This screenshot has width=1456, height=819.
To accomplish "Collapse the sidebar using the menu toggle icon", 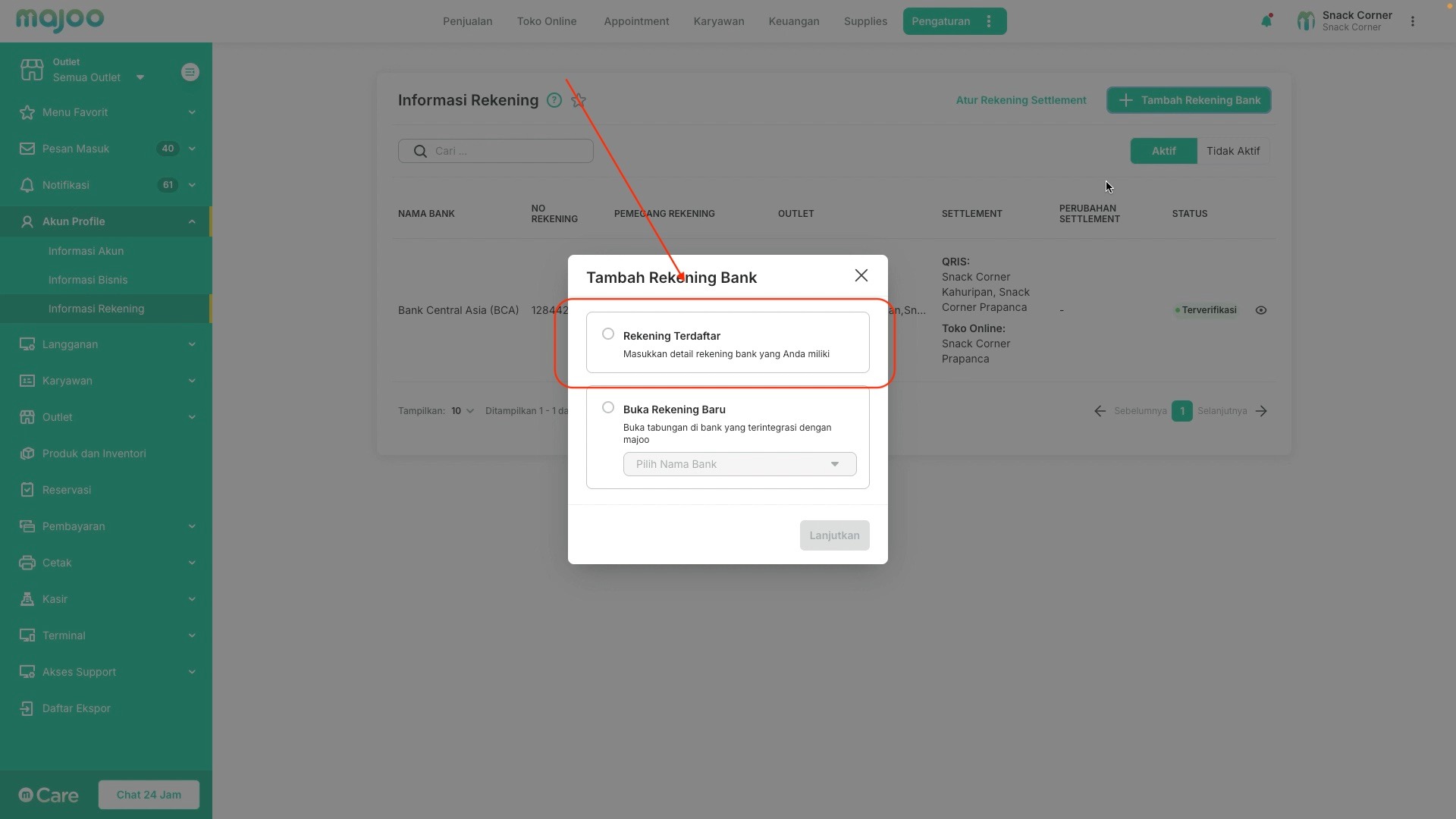I will click(x=190, y=72).
